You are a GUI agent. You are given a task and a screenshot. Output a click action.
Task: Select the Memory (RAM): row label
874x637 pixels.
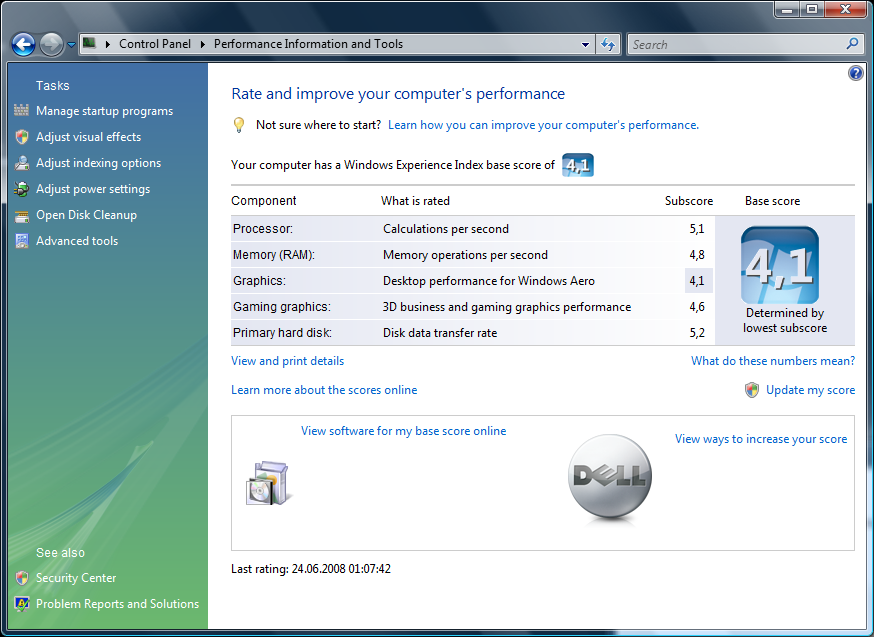(x=274, y=255)
